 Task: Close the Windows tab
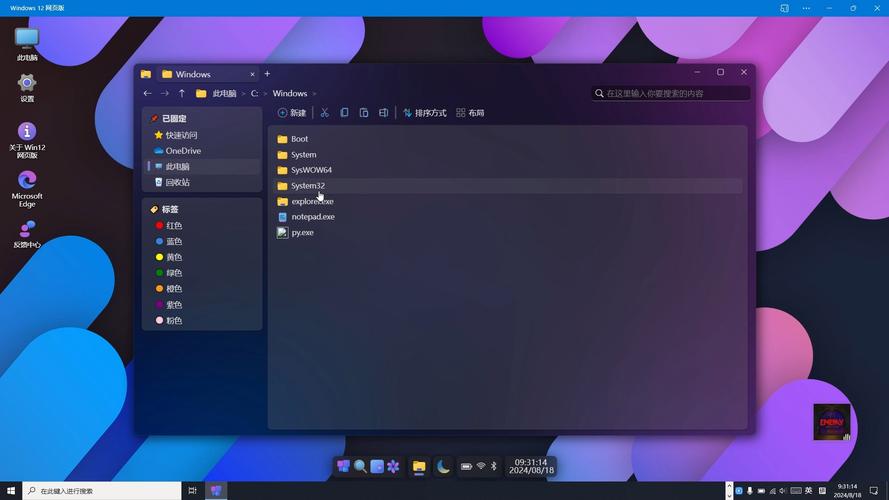tap(252, 74)
